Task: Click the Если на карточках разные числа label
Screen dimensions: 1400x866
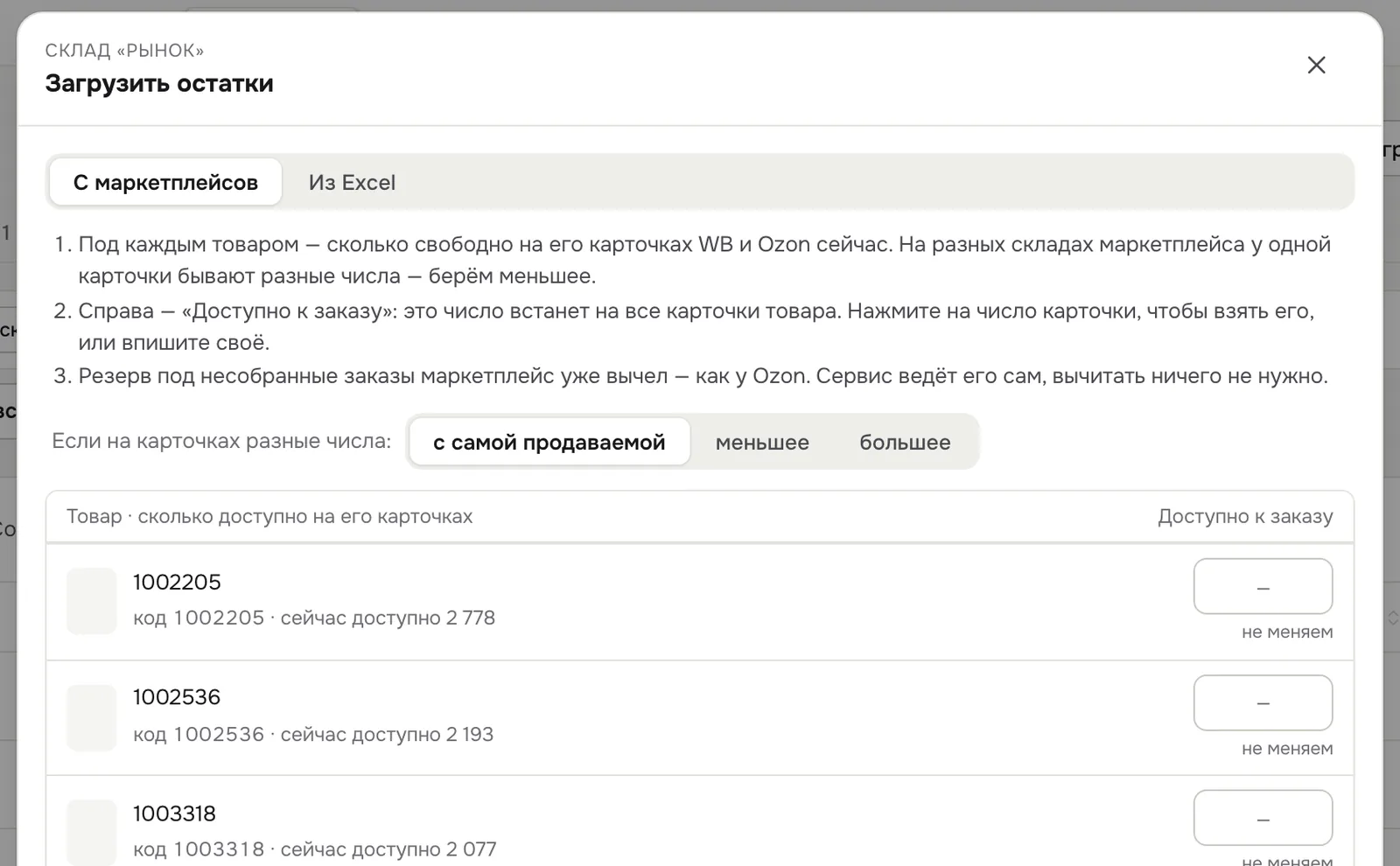Action: tap(221, 441)
